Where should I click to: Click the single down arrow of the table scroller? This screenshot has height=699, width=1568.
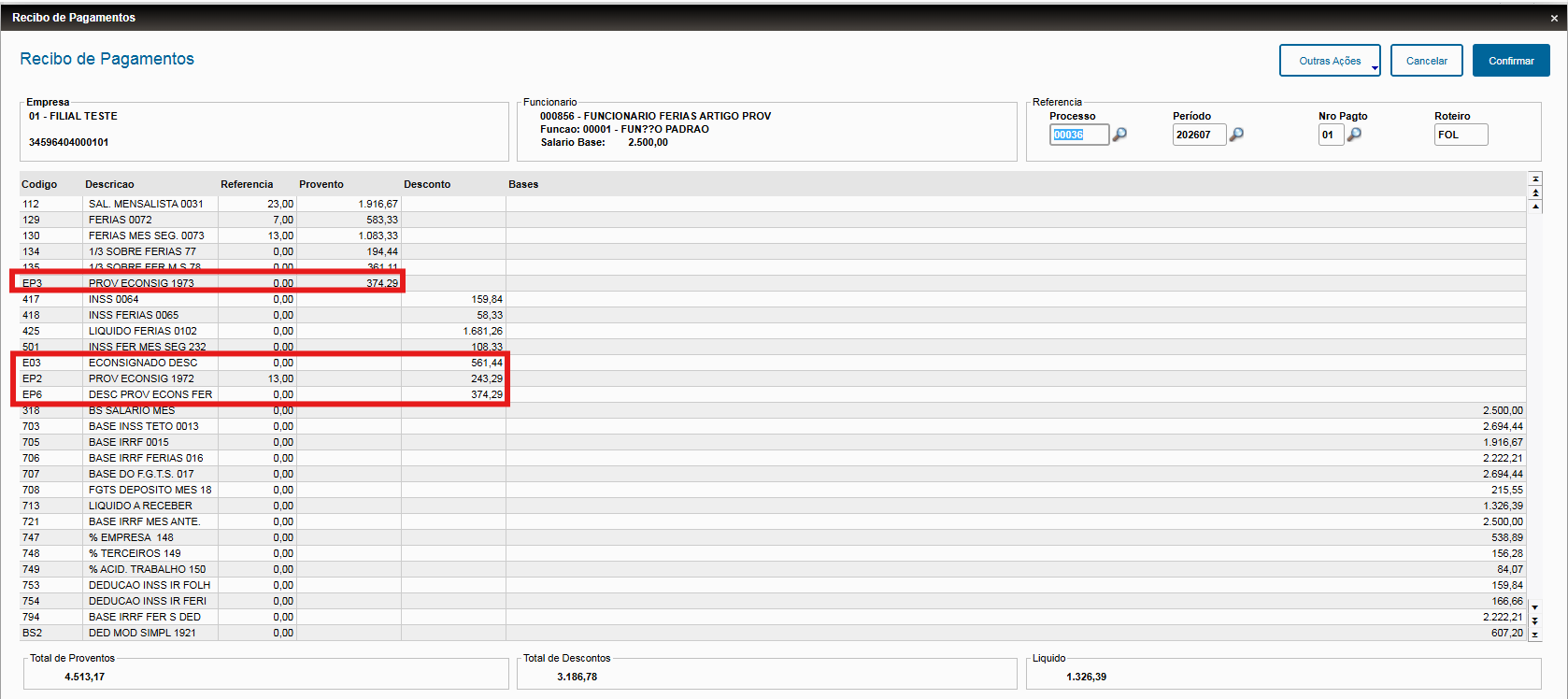tap(1534, 607)
